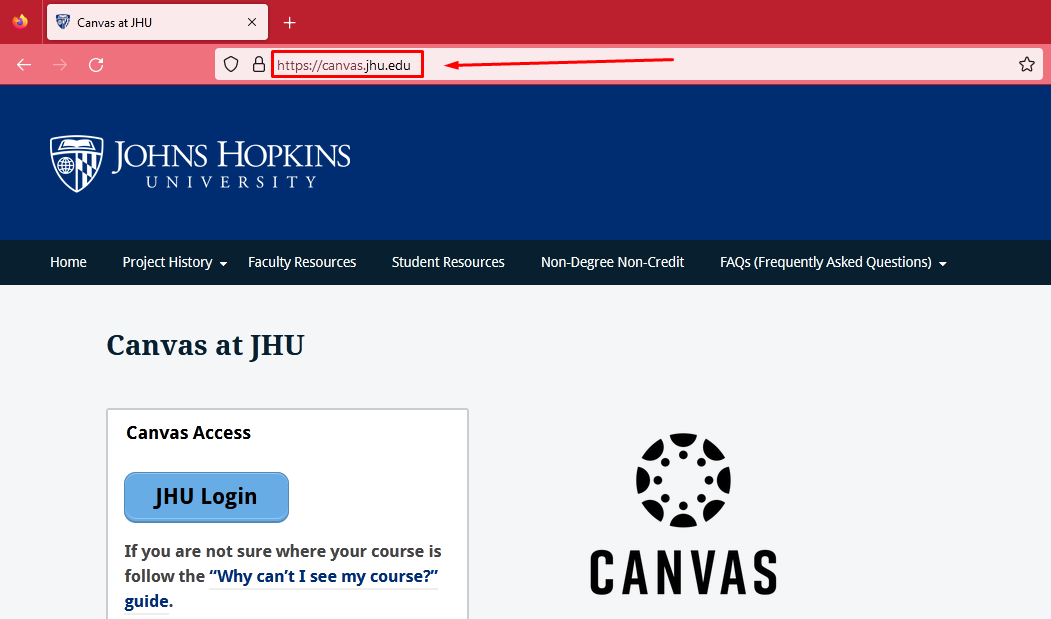Viewport: 1051px width, 619px height.
Task: Bookmark this page with star icon
Action: tap(1027, 64)
